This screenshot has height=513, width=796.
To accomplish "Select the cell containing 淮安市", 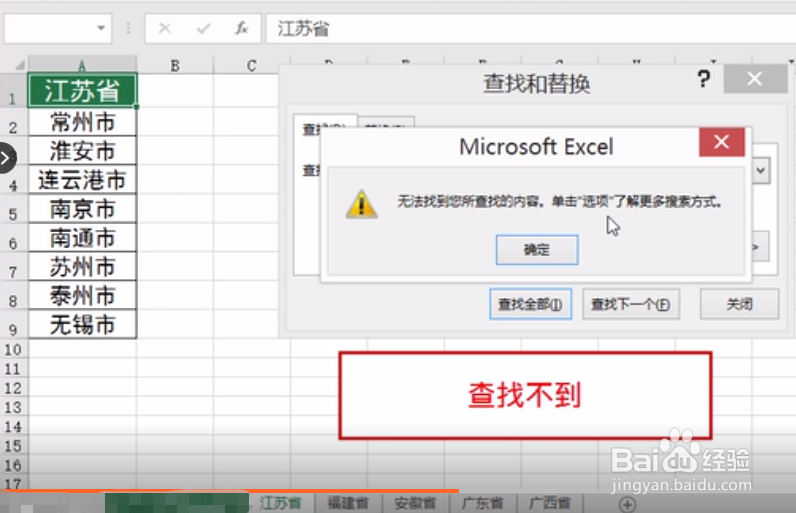I will tap(82, 151).
